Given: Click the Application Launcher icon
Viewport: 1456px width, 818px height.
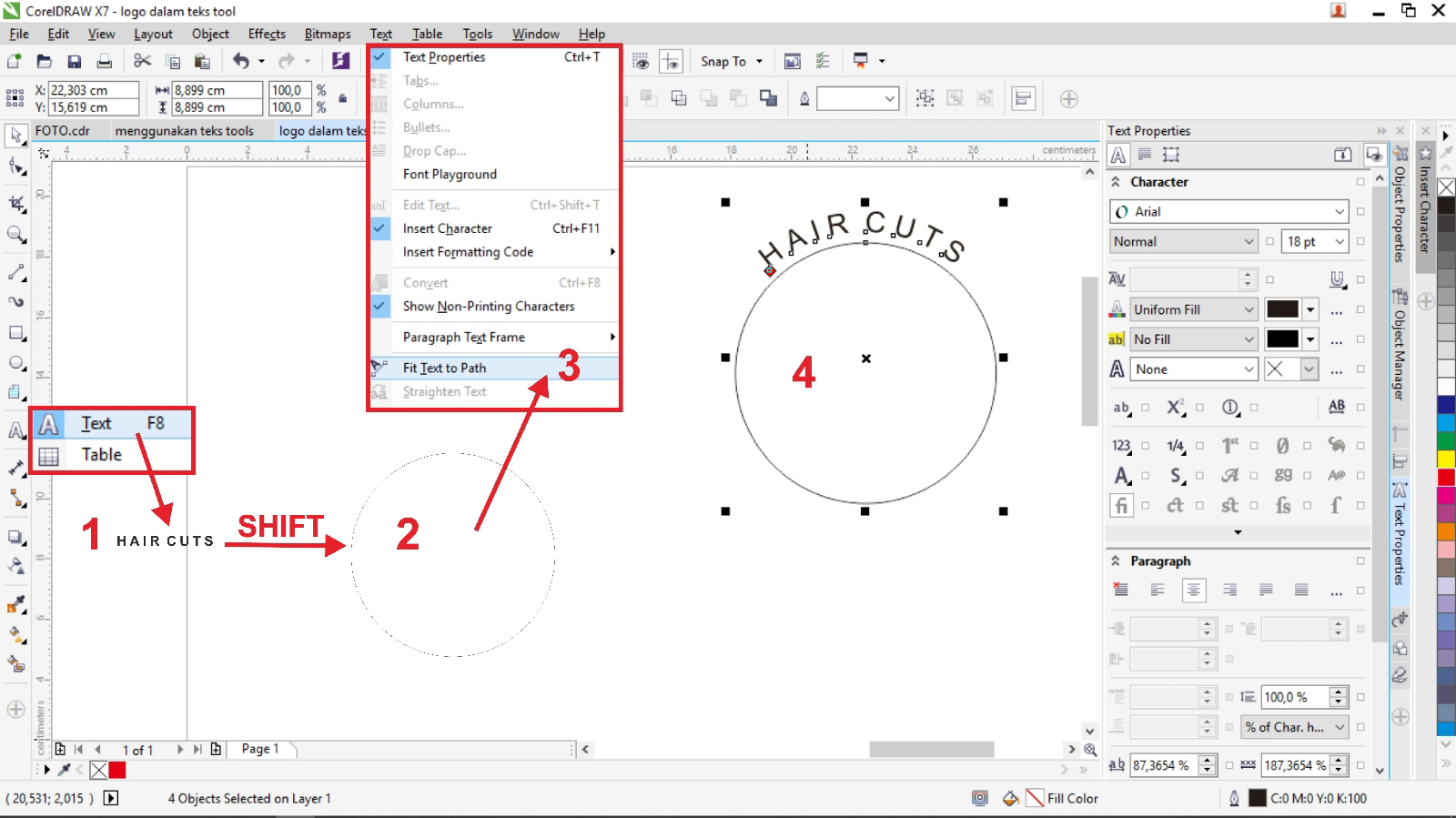Looking at the screenshot, I should pos(861,61).
